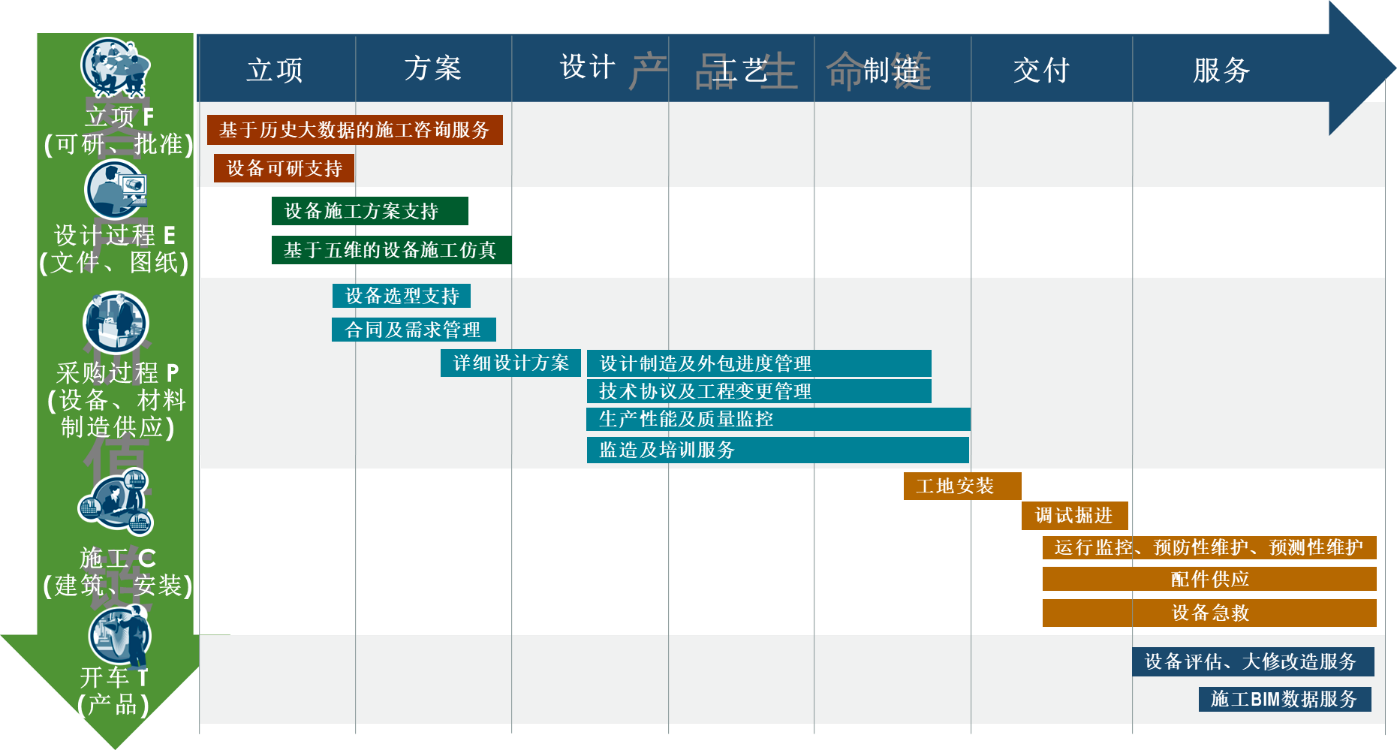Click the 施工 C (建筑、安装) label
Viewport: 1397px width, 750px height.
point(118,572)
